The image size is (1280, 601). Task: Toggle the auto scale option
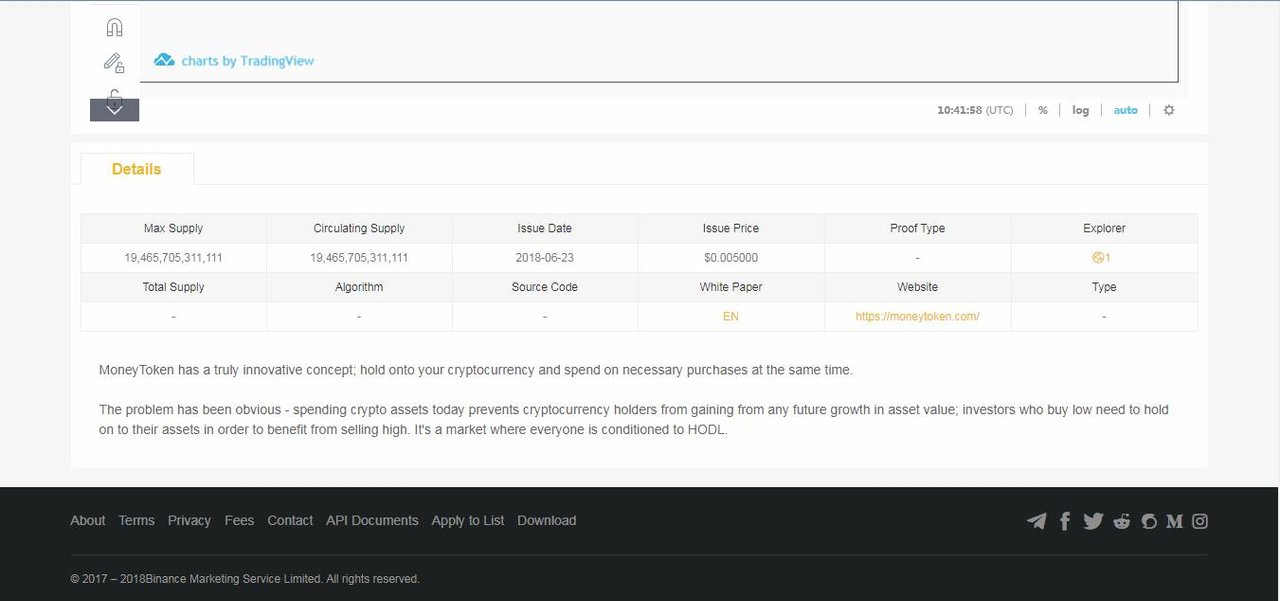[1126, 110]
